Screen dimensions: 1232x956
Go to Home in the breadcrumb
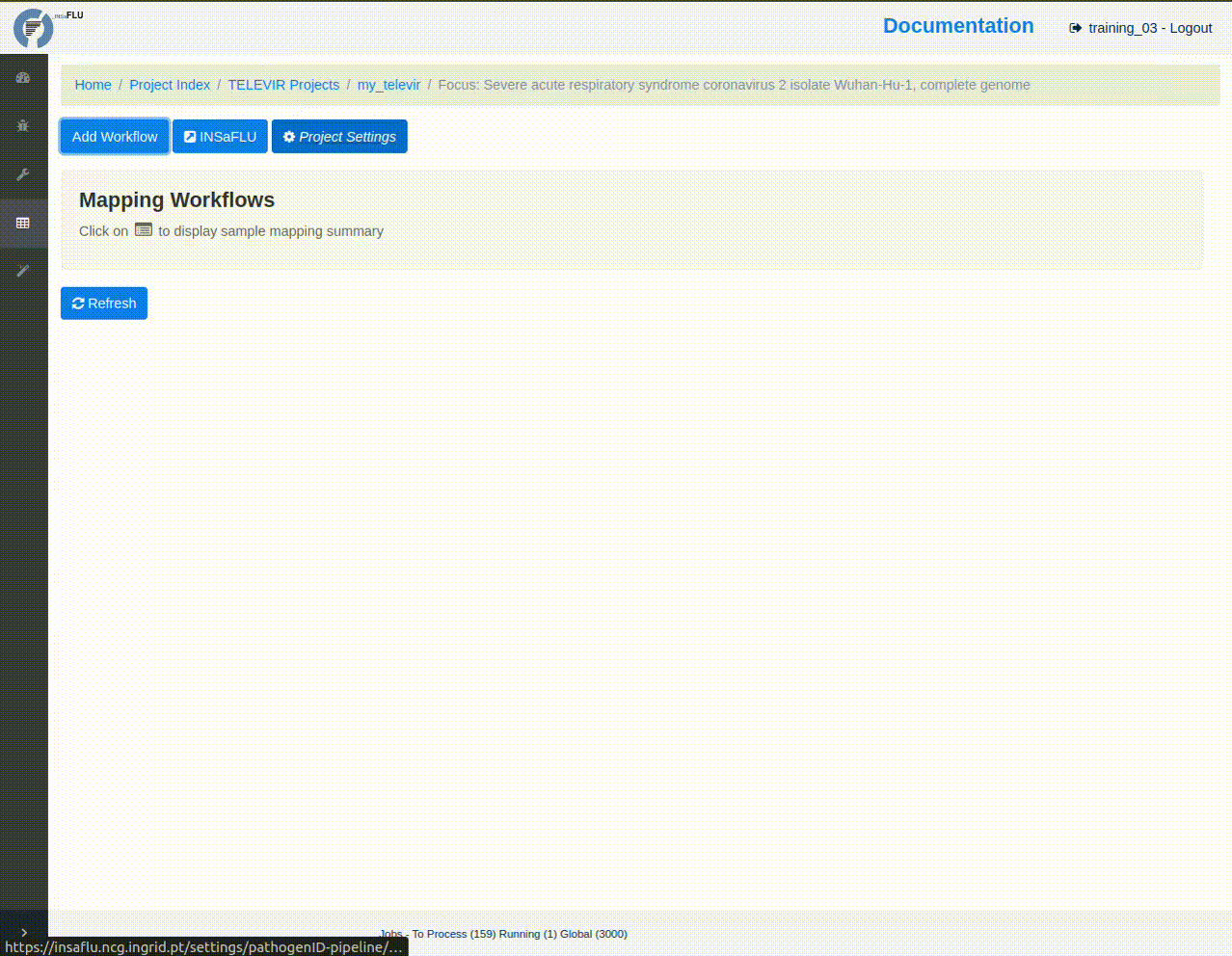(x=94, y=85)
